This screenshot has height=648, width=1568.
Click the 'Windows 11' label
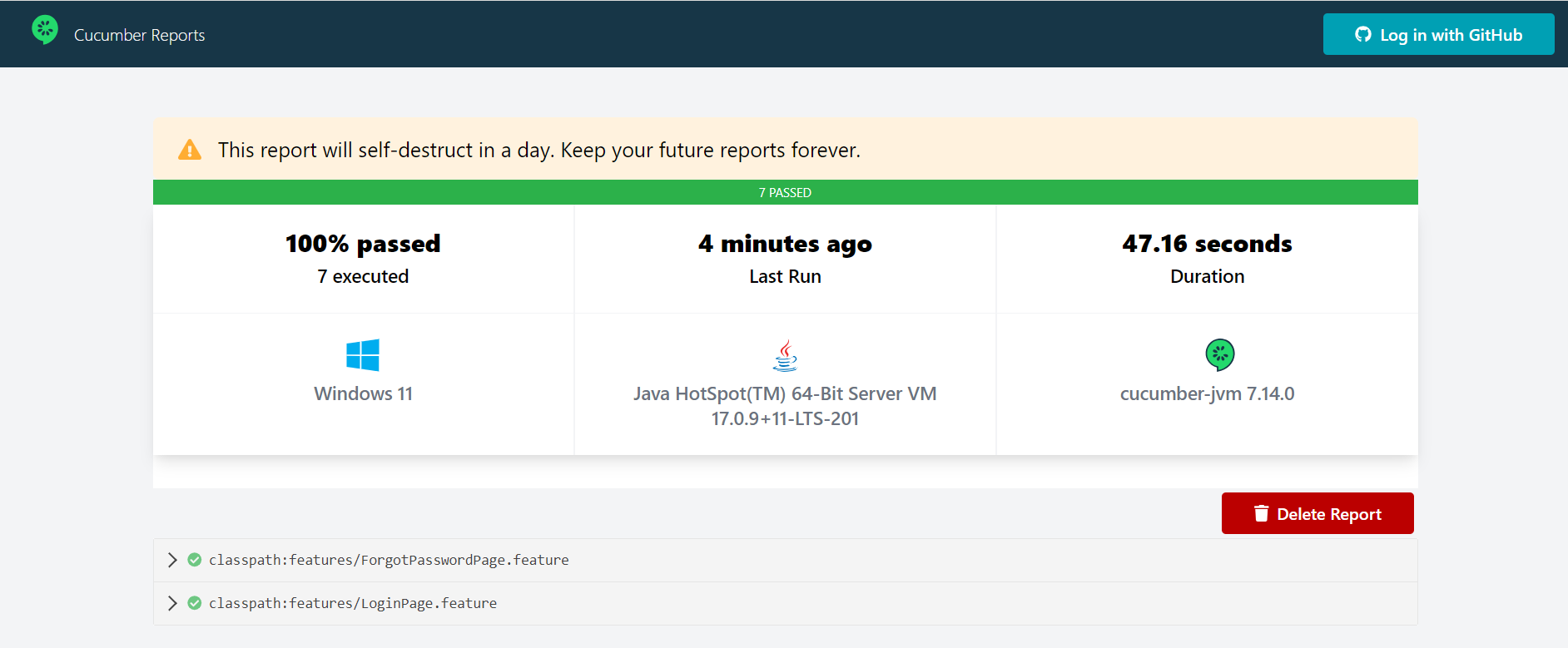[x=363, y=393]
